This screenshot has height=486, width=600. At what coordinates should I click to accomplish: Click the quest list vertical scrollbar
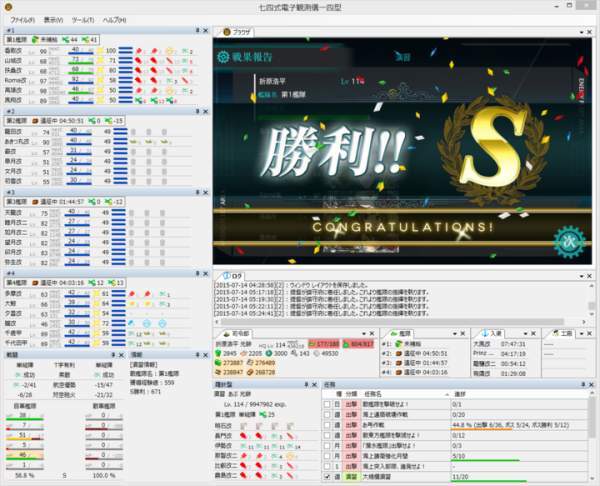coord(592,417)
